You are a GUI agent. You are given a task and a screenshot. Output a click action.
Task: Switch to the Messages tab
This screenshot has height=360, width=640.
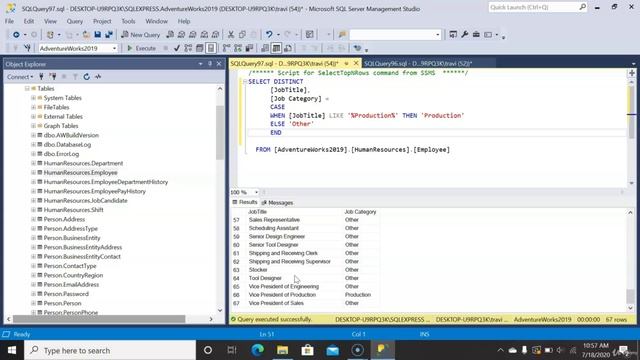point(277,202)
